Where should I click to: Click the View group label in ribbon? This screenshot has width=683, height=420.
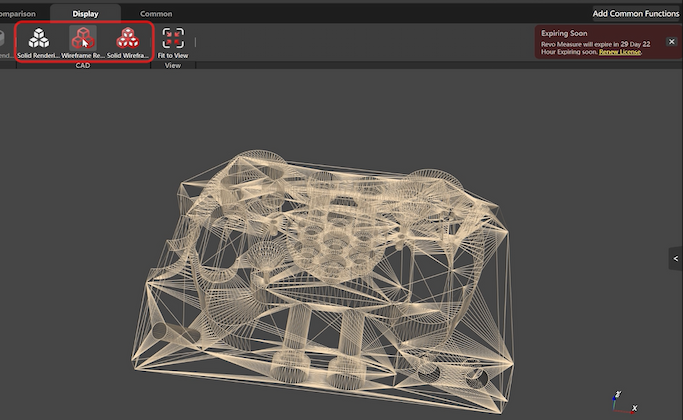(172, 65)
